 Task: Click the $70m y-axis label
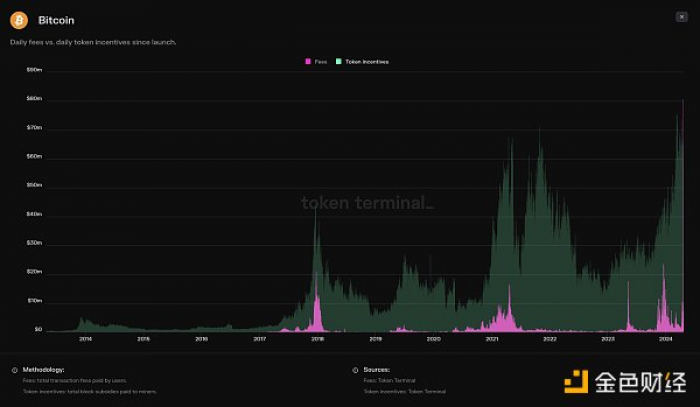34,128
